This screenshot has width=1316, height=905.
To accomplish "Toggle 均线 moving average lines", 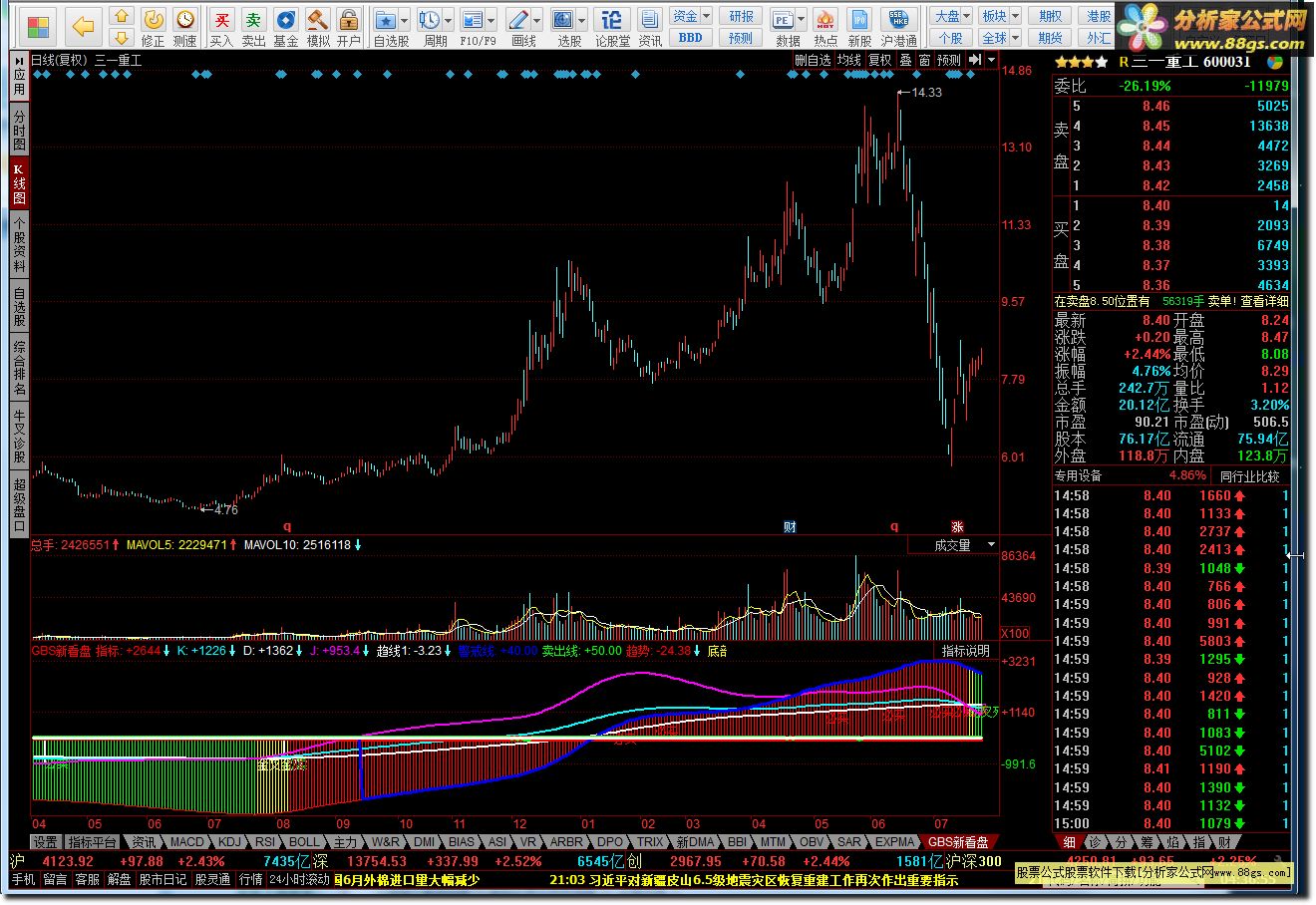I will click(x=848, y=60).
